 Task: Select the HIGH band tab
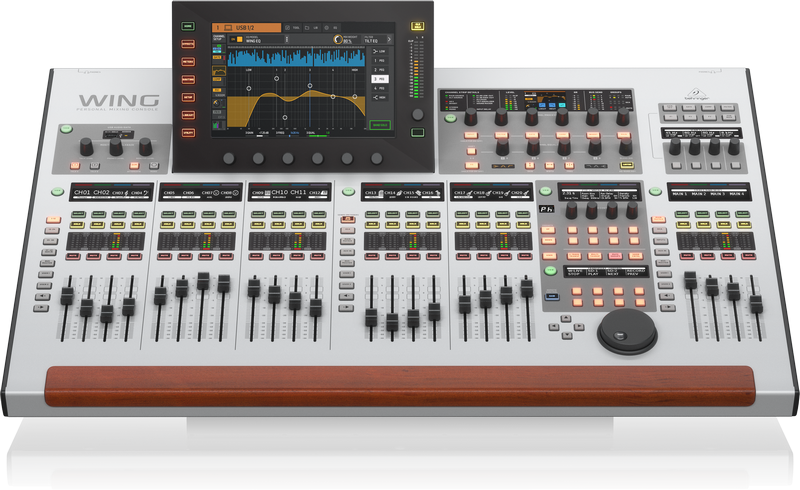point(379,97)
